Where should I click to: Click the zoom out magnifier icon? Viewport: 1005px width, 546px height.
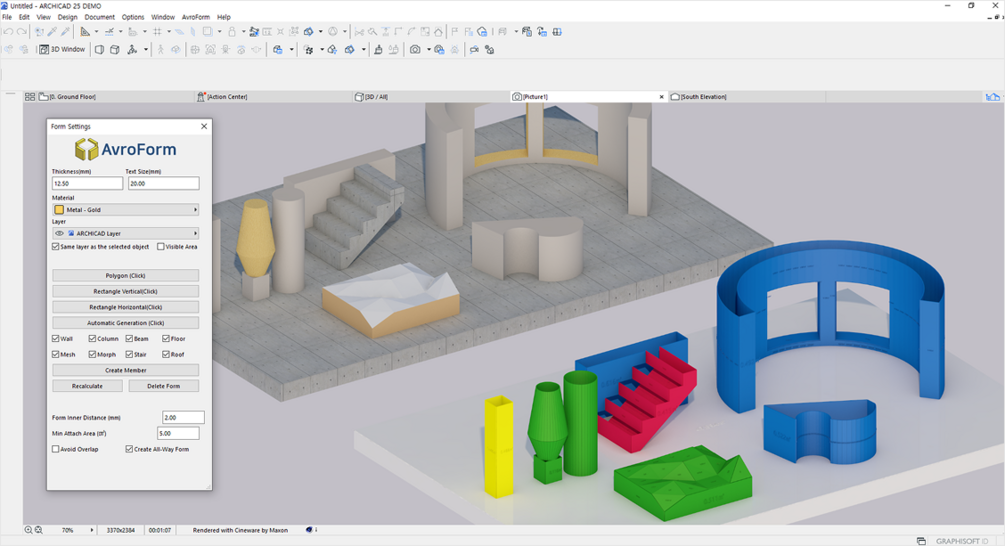pos(38,530)
